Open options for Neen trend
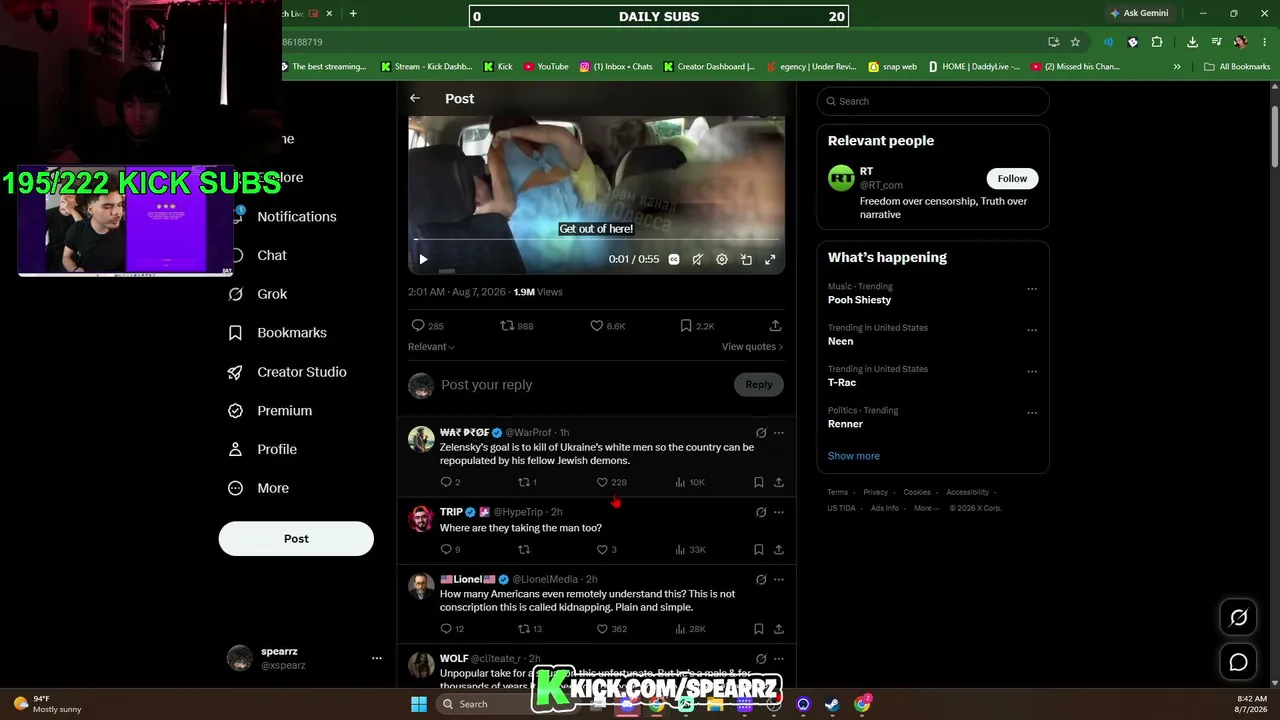 (1032, 330)
